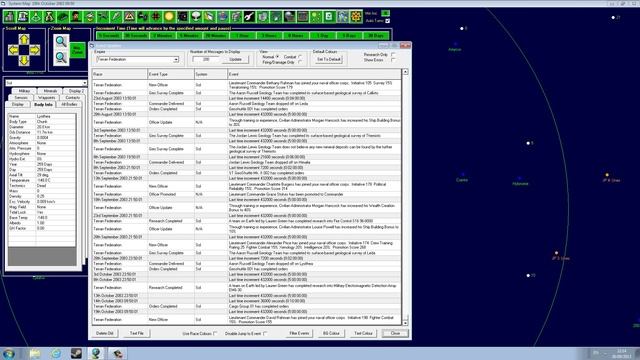Screen dimensions: 640x360
Task: Switch to the Minerals tab
Action: [50, 91]
